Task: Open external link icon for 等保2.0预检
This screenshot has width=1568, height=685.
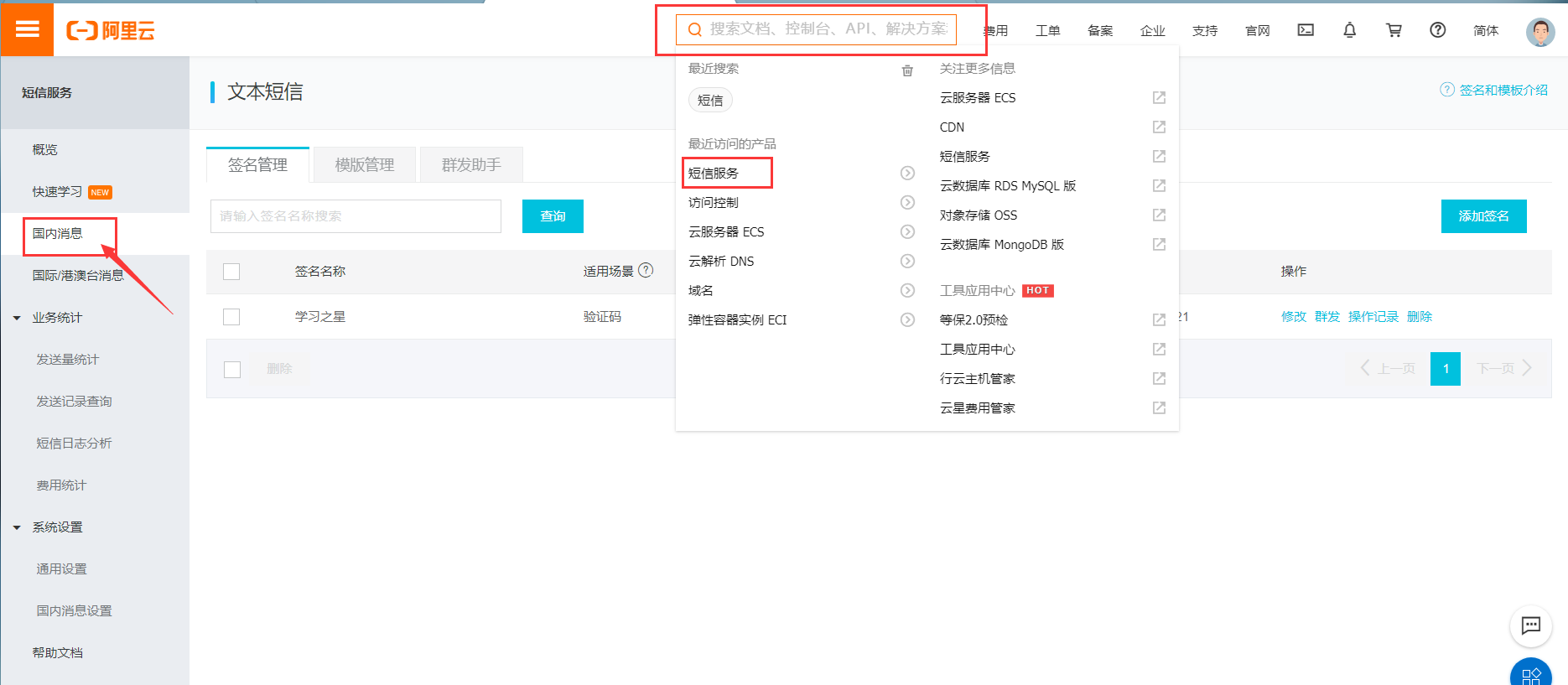Action: coord(1159,320)
